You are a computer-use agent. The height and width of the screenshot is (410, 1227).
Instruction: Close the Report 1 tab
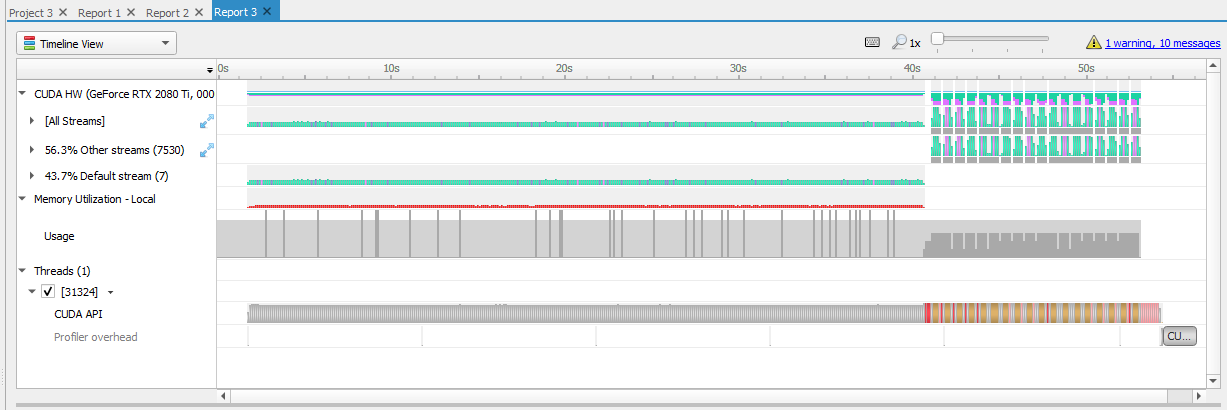click(131, 13)
